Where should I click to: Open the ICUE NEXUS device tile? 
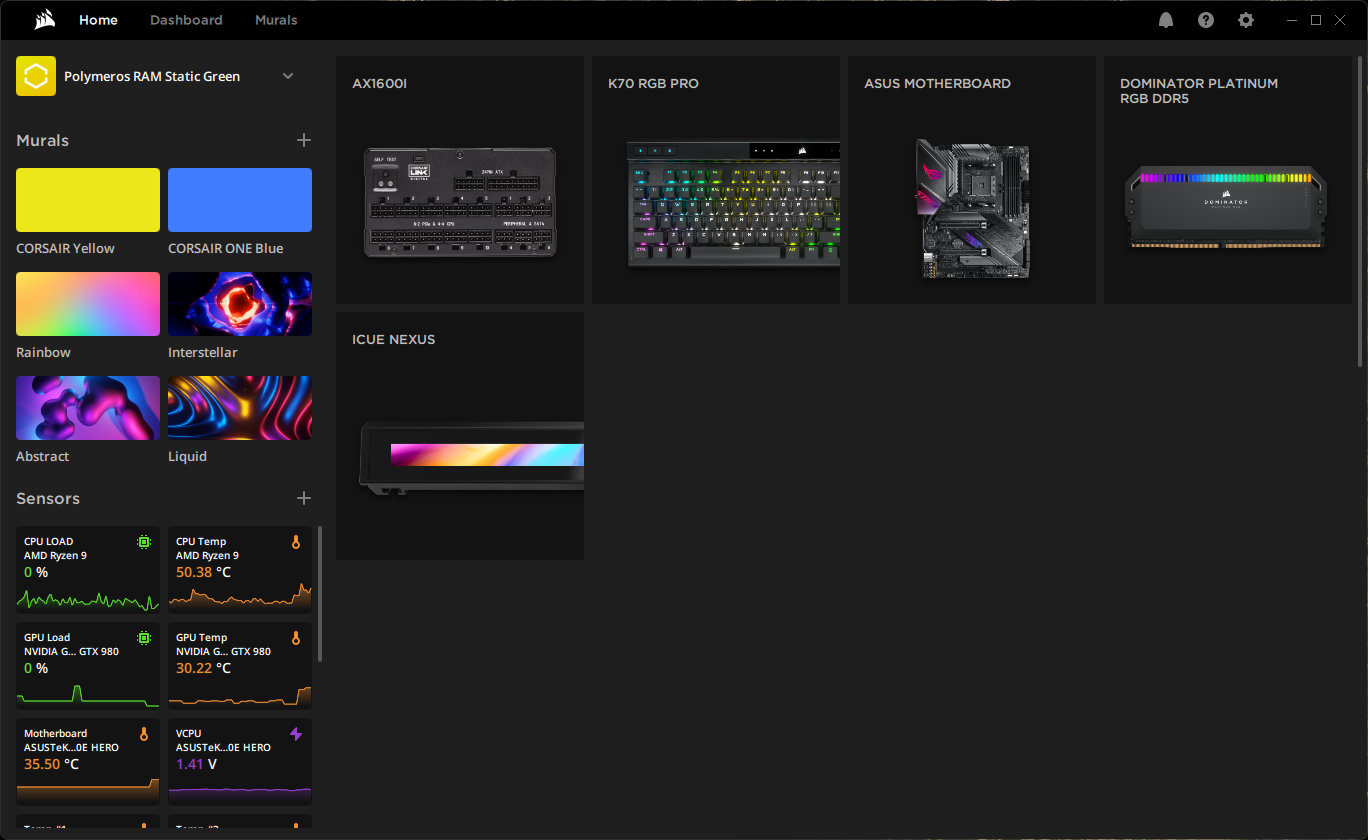460,436
